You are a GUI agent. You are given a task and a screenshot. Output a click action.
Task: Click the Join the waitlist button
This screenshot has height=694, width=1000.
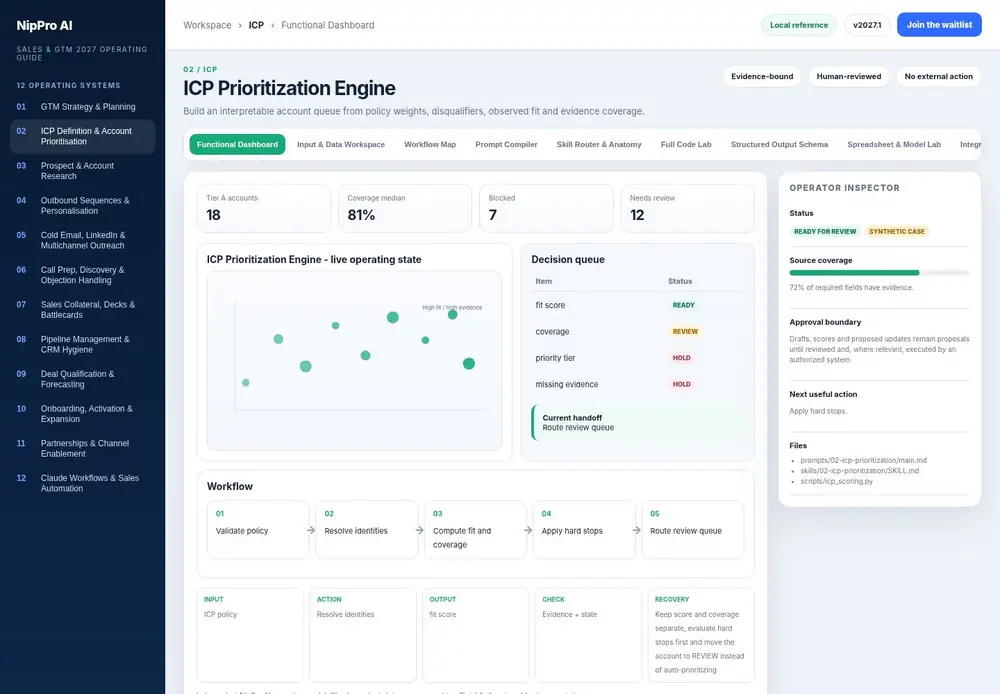tap(939, 25)
